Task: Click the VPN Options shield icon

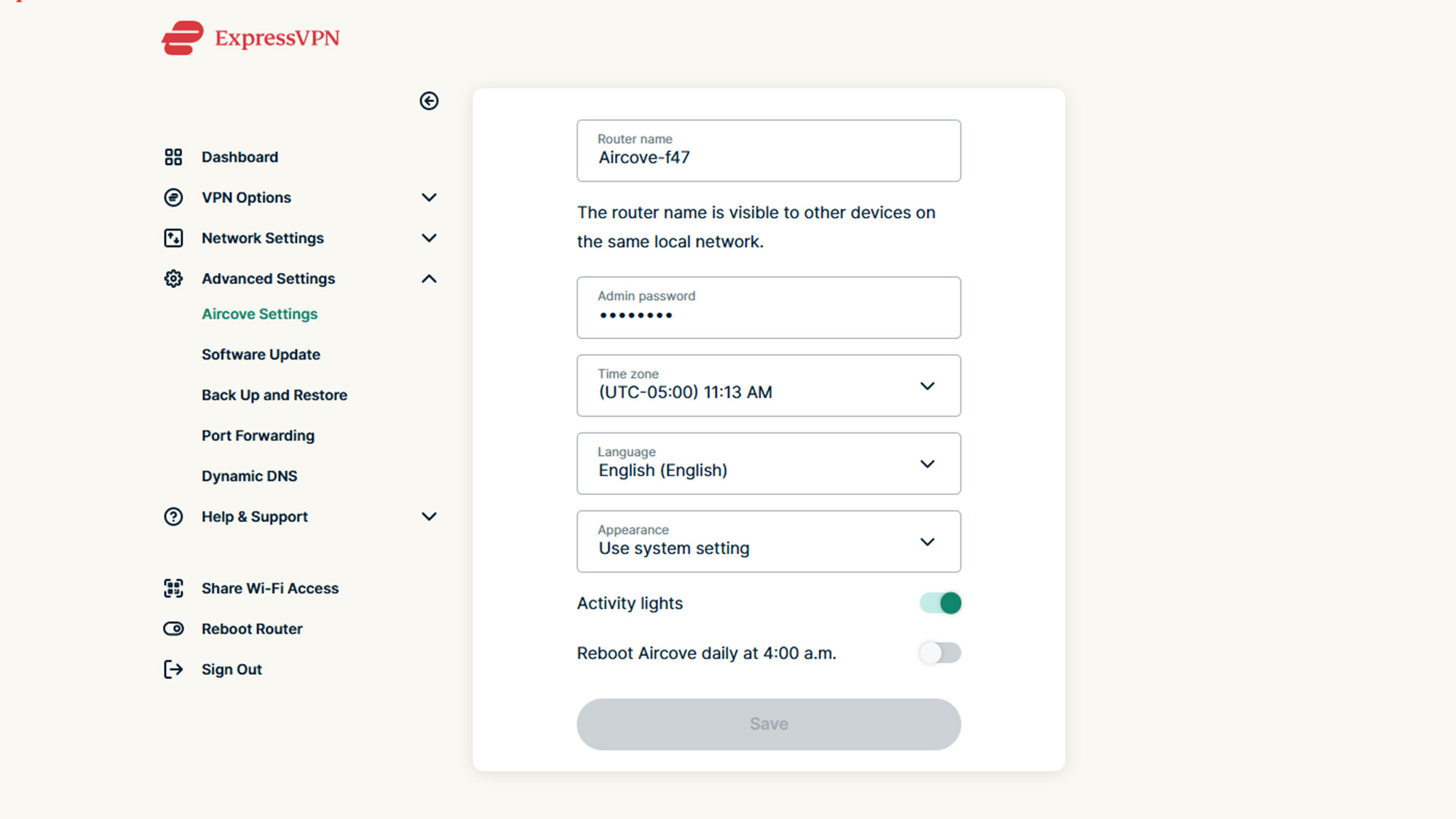Action: pos(173,197)
